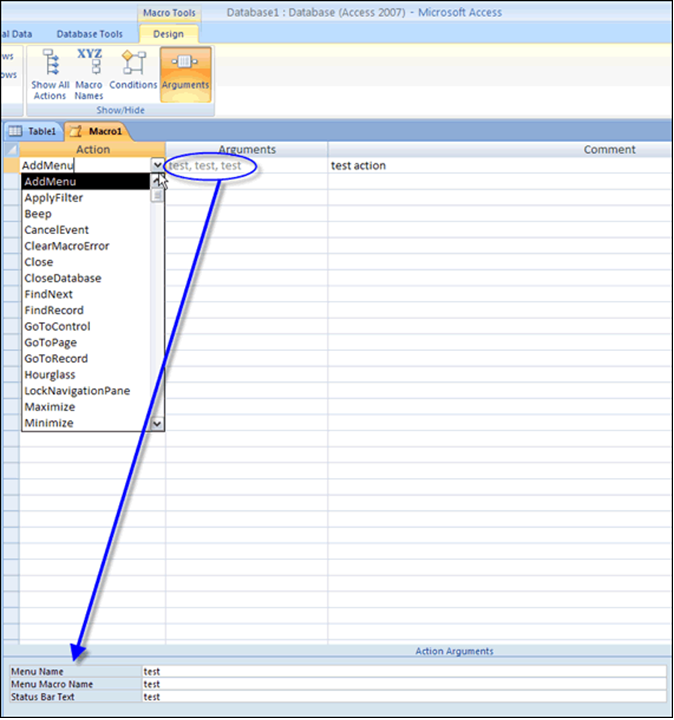Select Hourglass in the action list
The image size is (674, 720).
click(86, 375)
